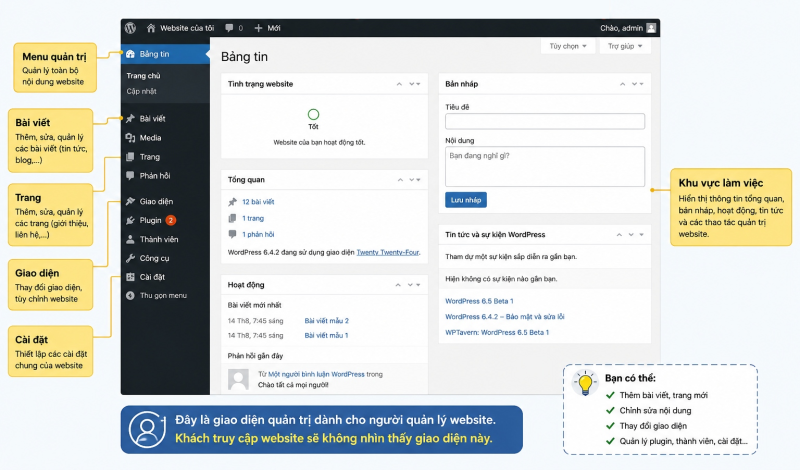Click the plug icon beside Plugin
This screenshot has width=800, height=470.
(x=131, y=220)
